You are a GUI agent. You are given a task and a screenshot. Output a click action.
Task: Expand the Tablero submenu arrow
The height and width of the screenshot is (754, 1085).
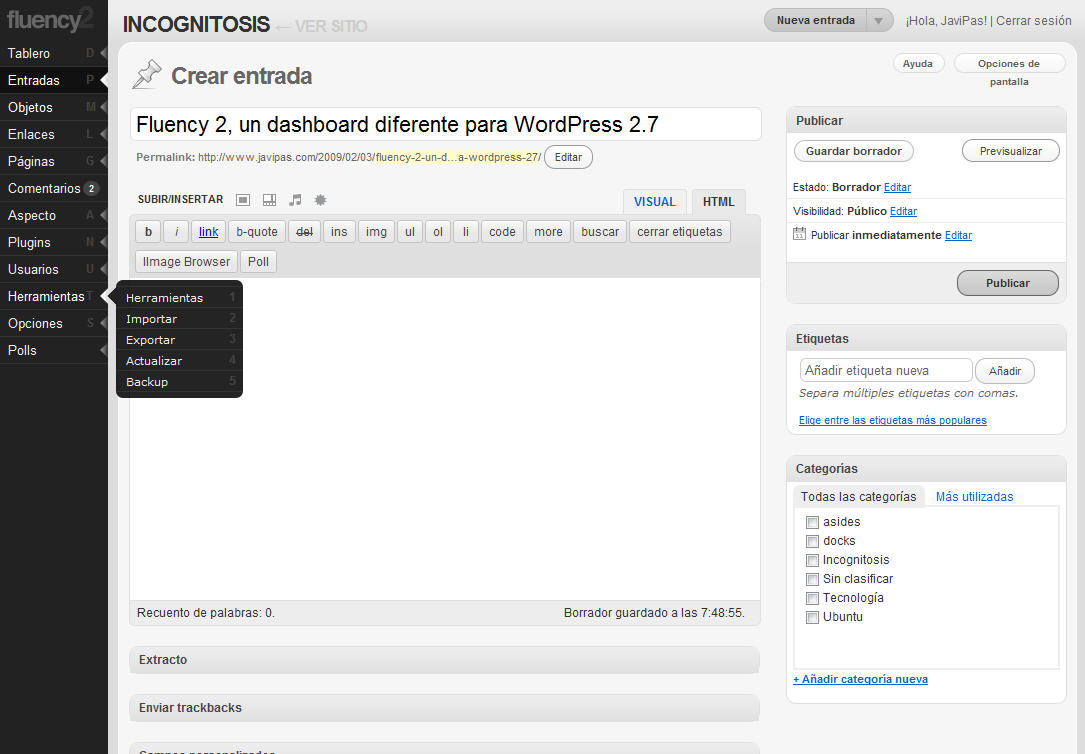pos(103,53)
